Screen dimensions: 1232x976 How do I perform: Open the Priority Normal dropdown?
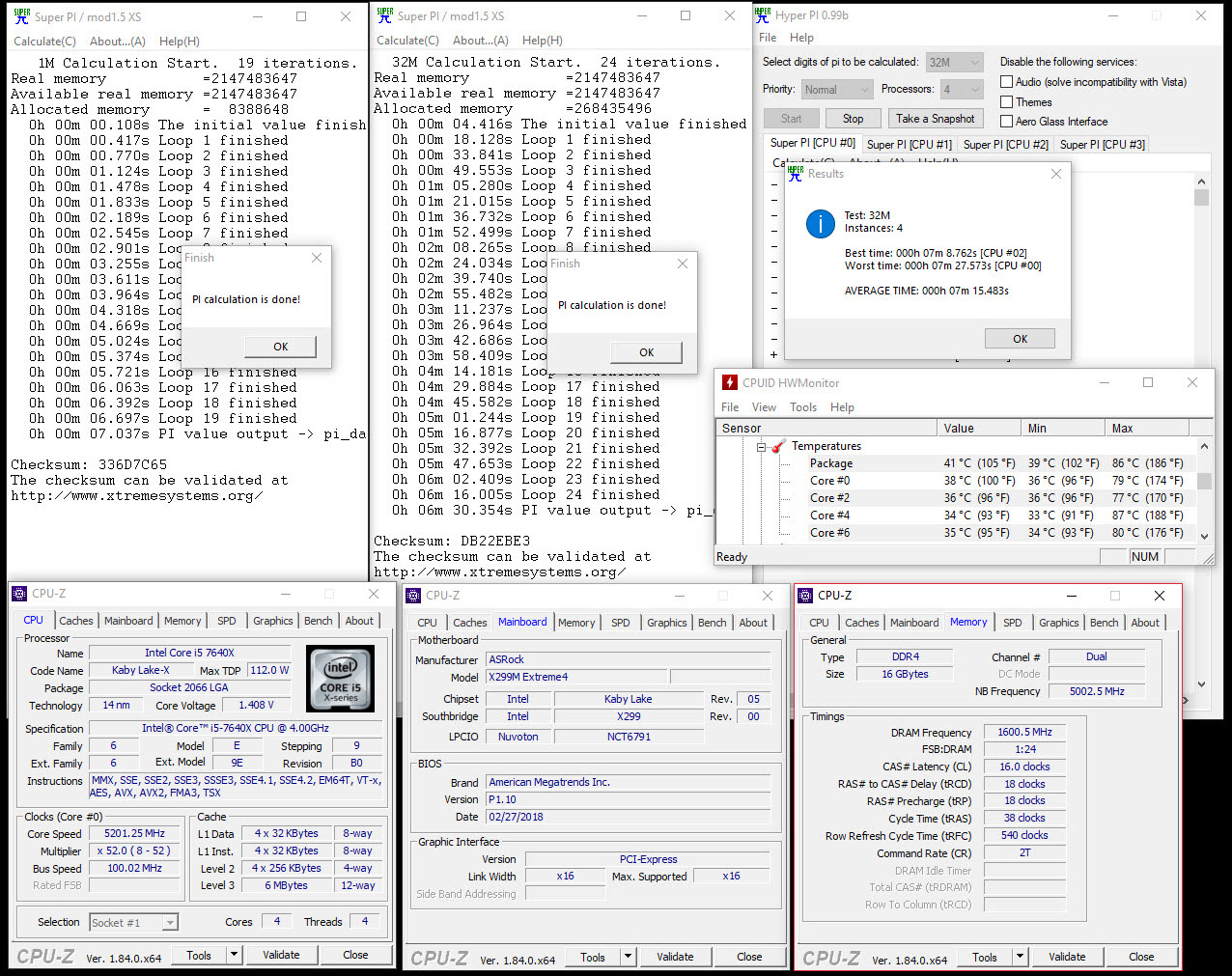point(837,89)
